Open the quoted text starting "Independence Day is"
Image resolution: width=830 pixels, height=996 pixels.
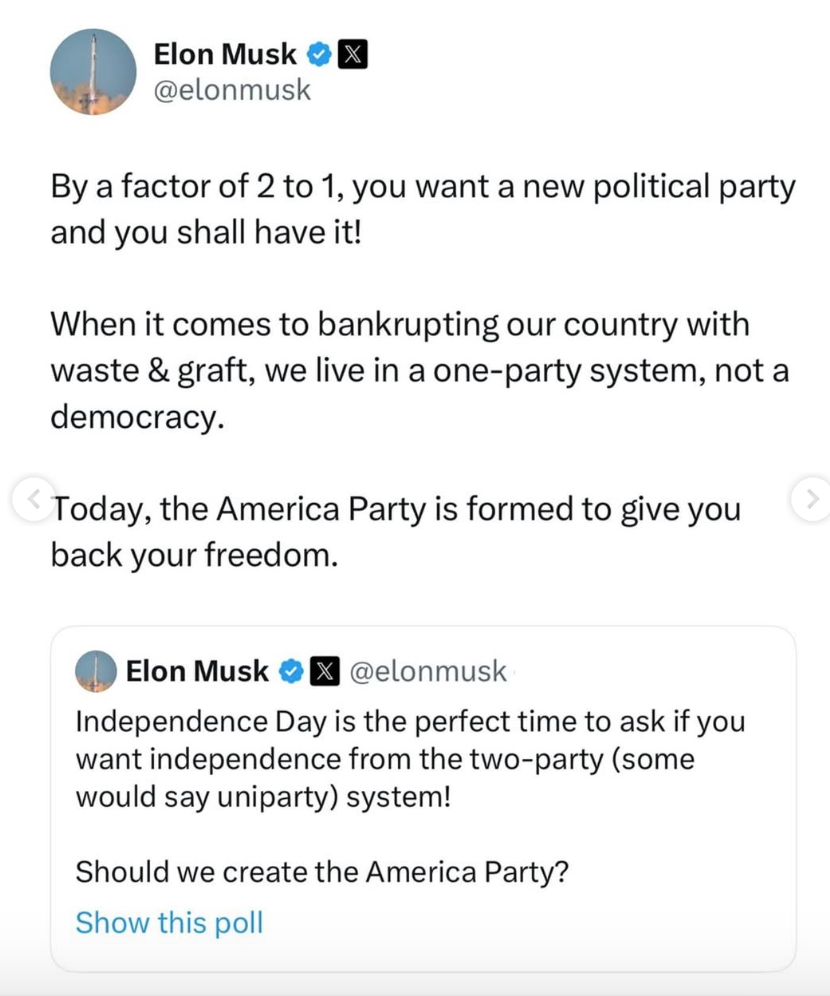pyautogui.click(x=410, y=721)
